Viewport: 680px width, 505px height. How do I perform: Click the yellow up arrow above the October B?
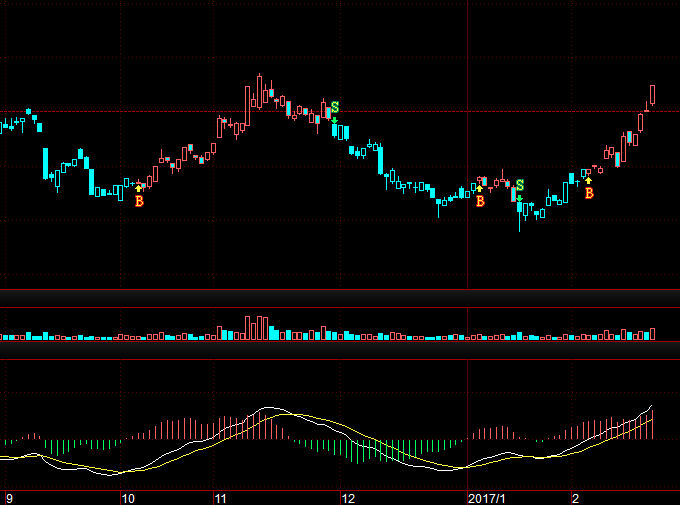click(139, 188)
